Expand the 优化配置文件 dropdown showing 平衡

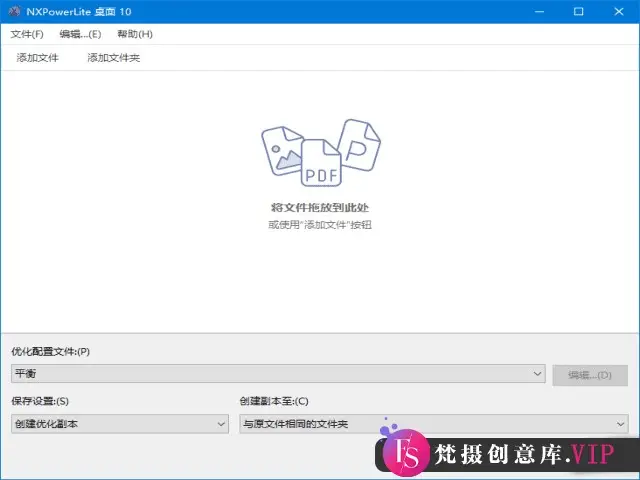coord(278,374)
